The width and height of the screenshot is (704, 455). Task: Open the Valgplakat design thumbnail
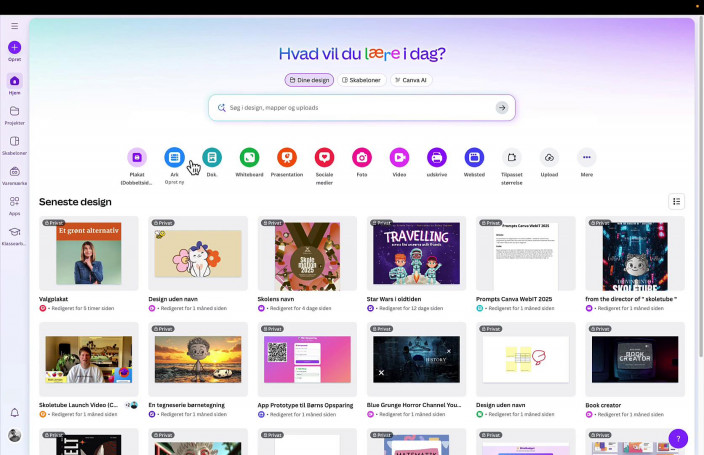(x=88, y=253)
